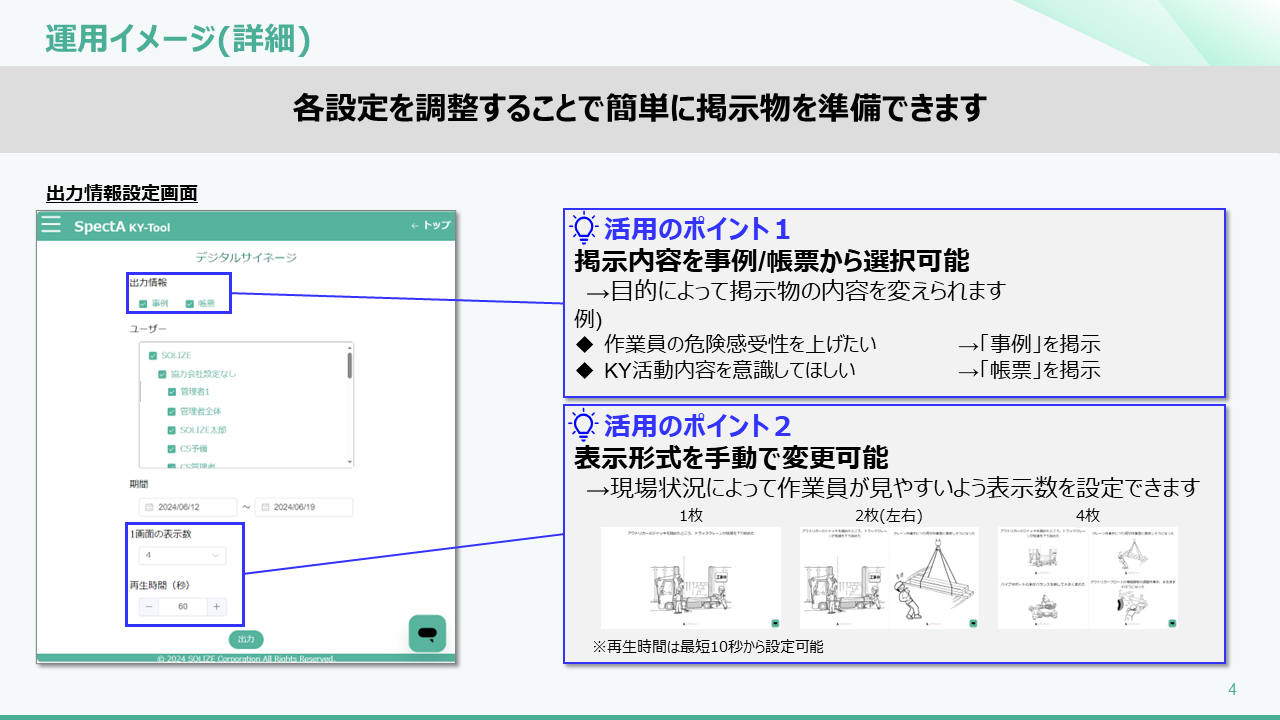Click the calendar icon in start date field
The width and height of the screenshot is (1280, 720).
coord(148,507)
